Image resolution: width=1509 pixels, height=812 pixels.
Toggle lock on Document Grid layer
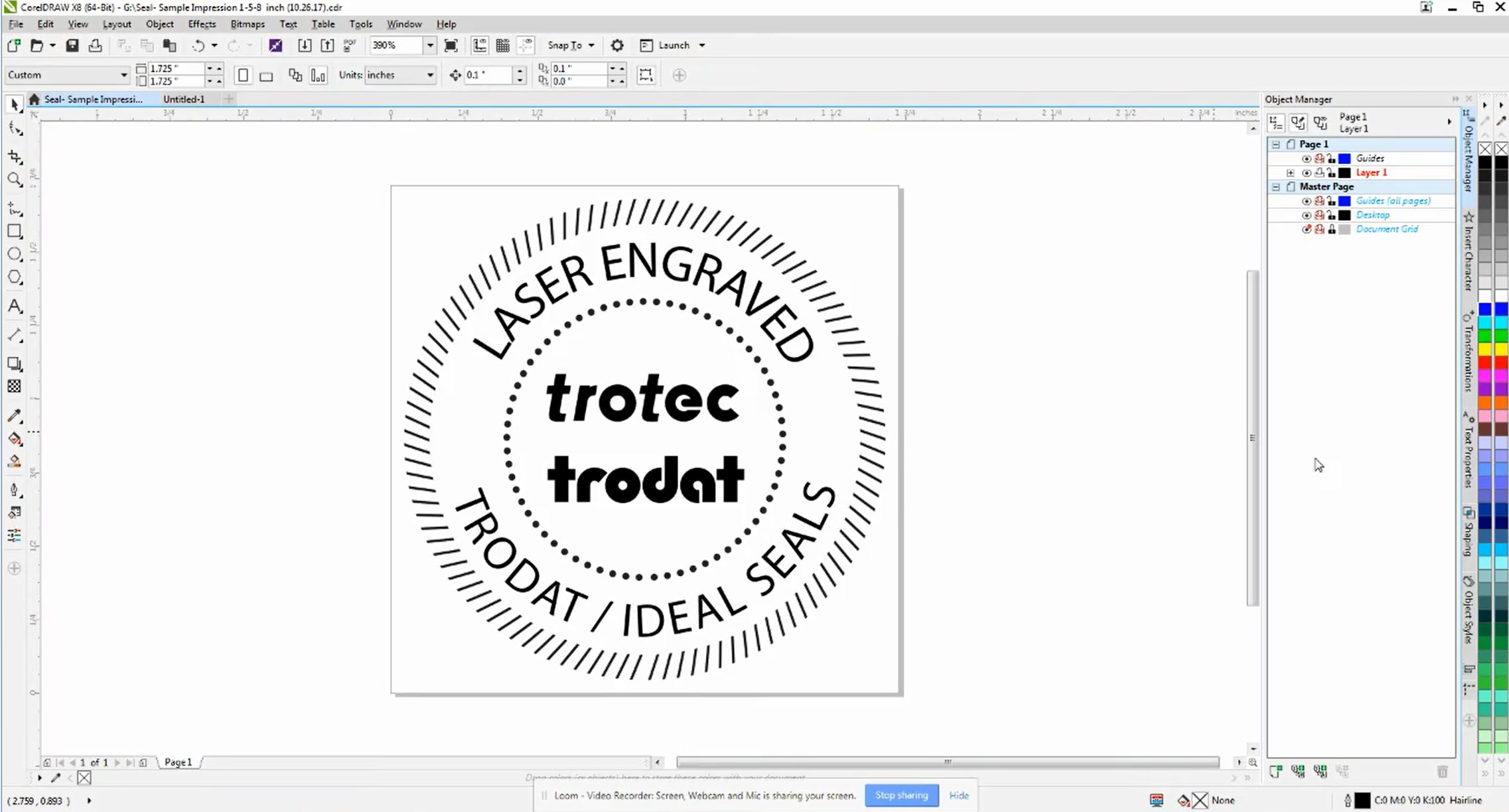(x=1332, y=229)
